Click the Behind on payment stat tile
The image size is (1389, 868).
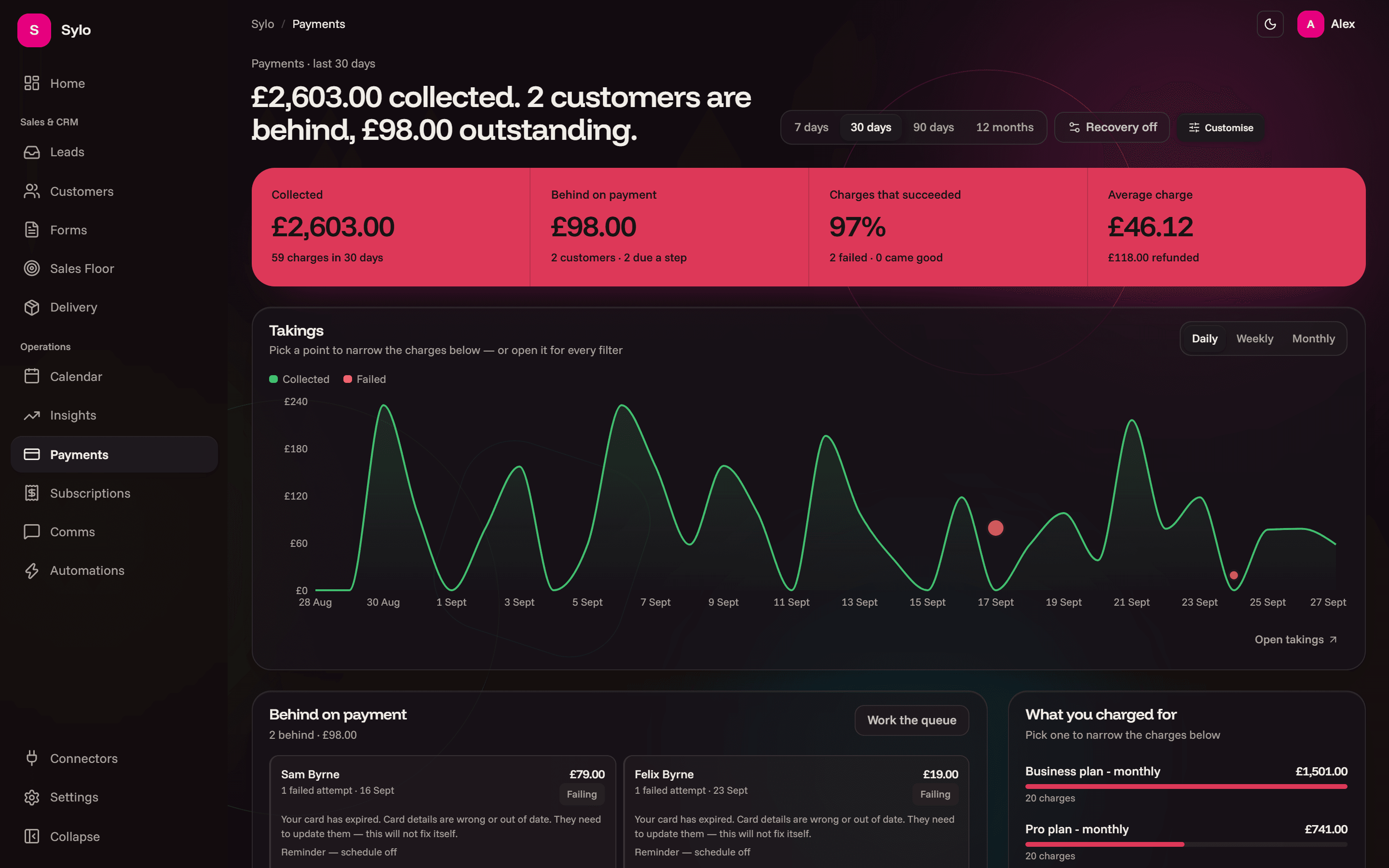click(669, 227)
